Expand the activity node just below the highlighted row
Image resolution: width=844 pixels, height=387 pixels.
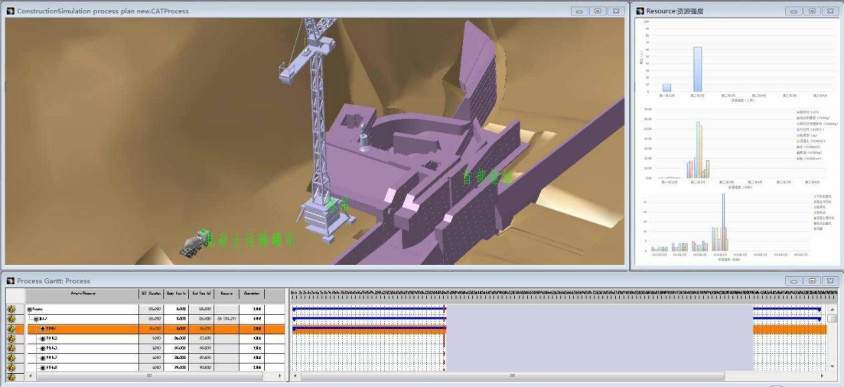43,339
